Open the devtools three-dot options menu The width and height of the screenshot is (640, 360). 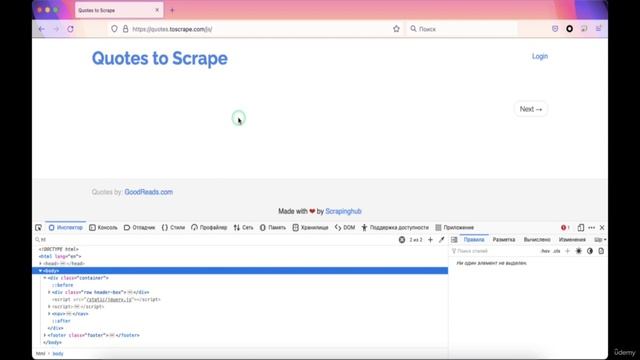[591, 227]
